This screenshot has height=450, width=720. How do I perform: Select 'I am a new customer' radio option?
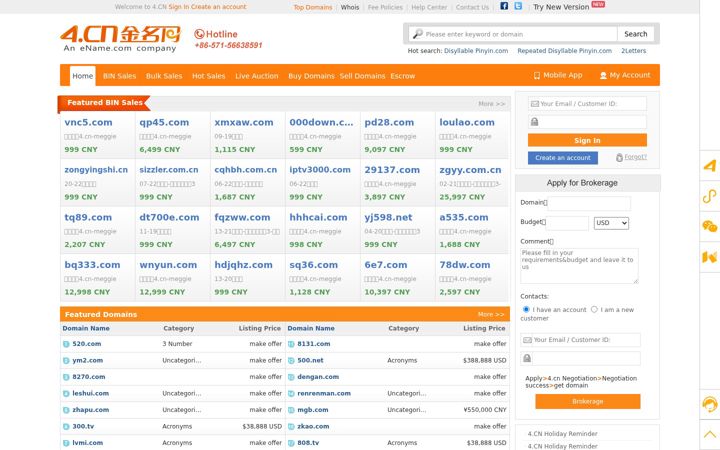coord(594,309)
